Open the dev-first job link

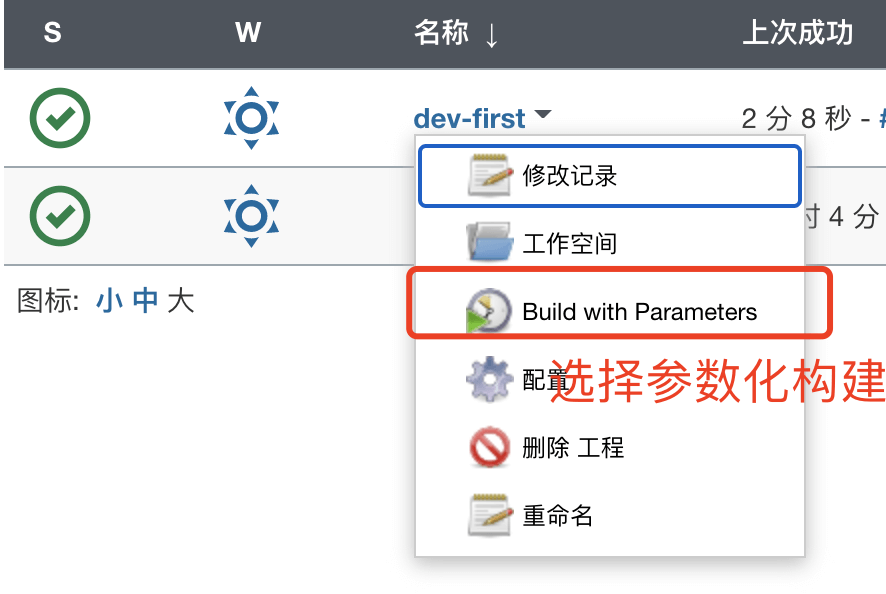469,119
